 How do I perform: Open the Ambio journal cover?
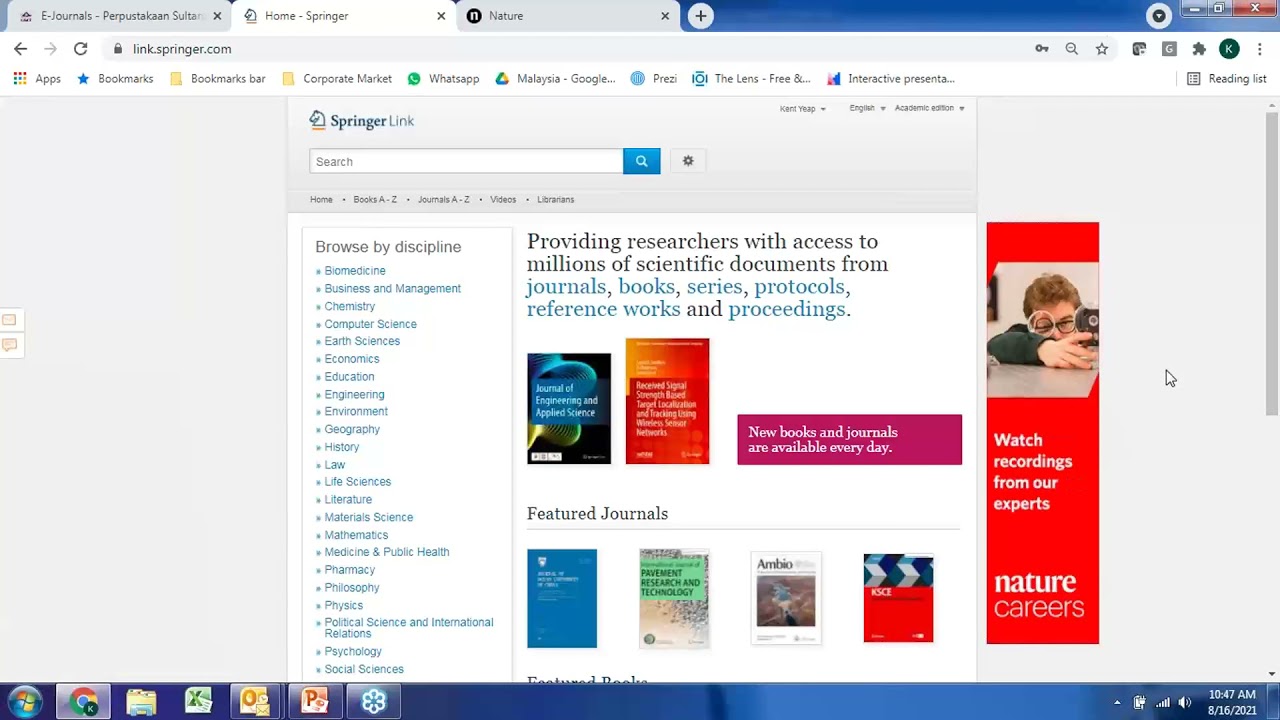click(x=786, y=598)
